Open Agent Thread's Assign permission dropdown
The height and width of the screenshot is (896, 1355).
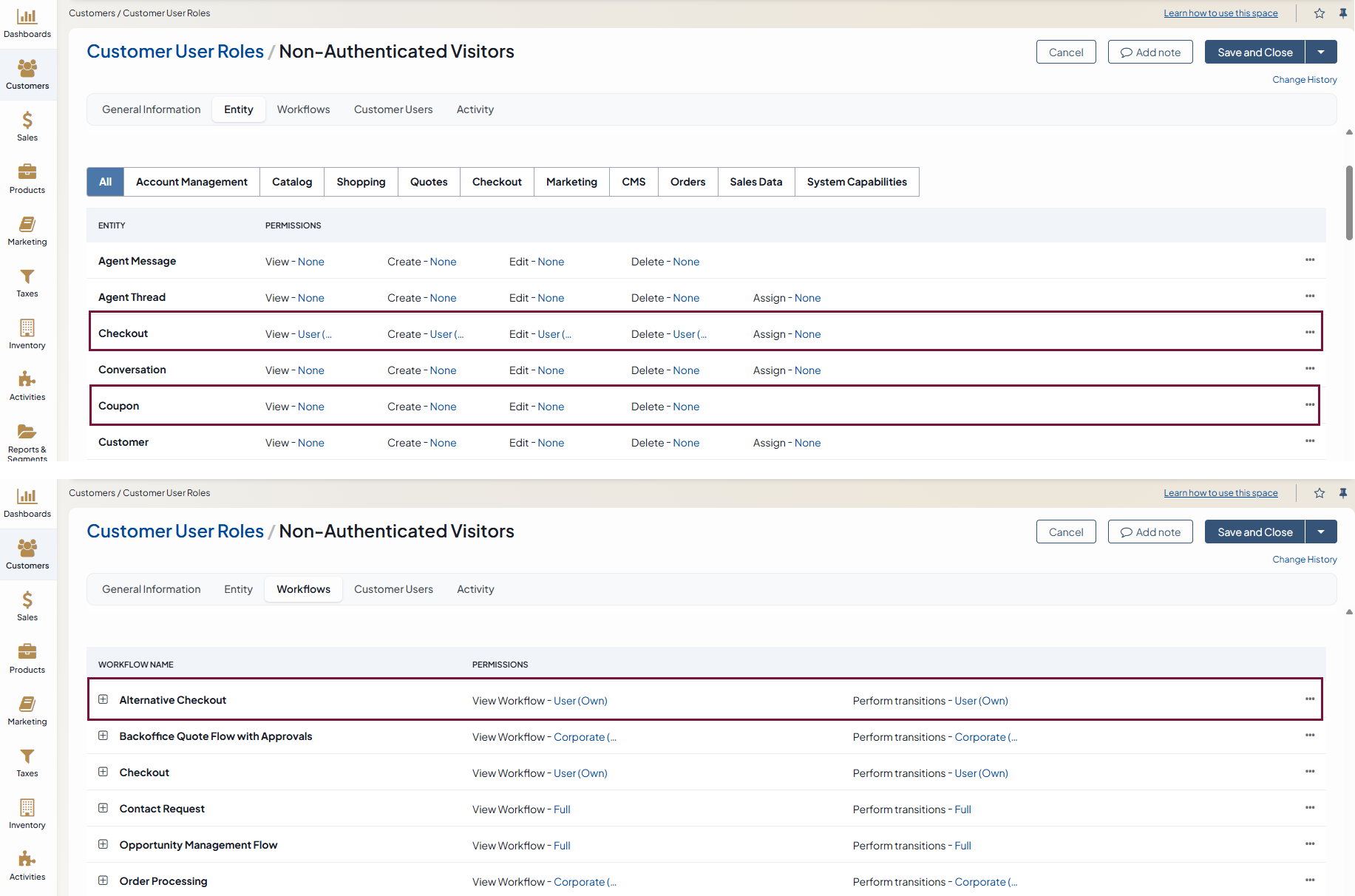coord(807,298)
